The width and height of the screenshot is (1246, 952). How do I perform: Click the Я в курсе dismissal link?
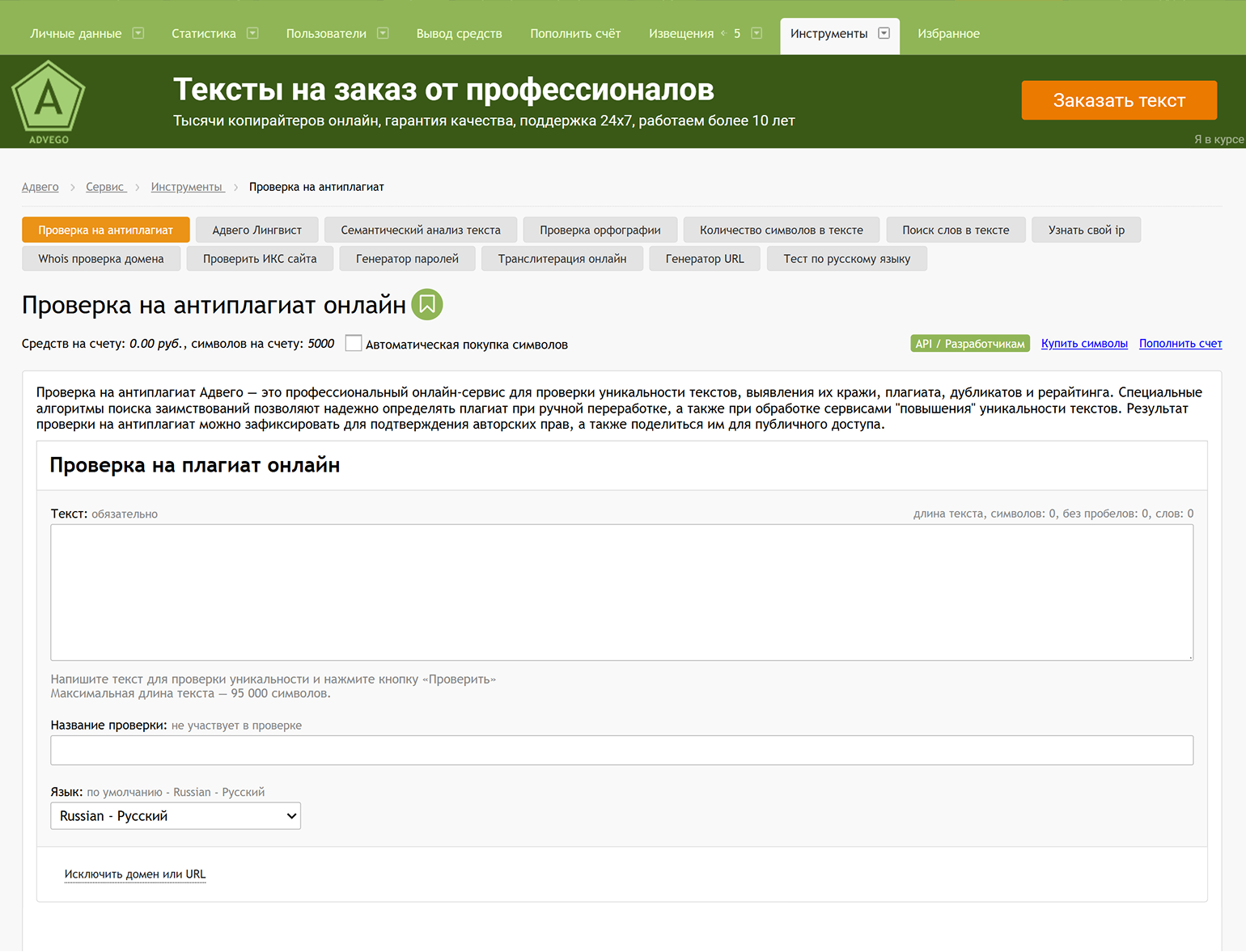(x=1219, y=139)
